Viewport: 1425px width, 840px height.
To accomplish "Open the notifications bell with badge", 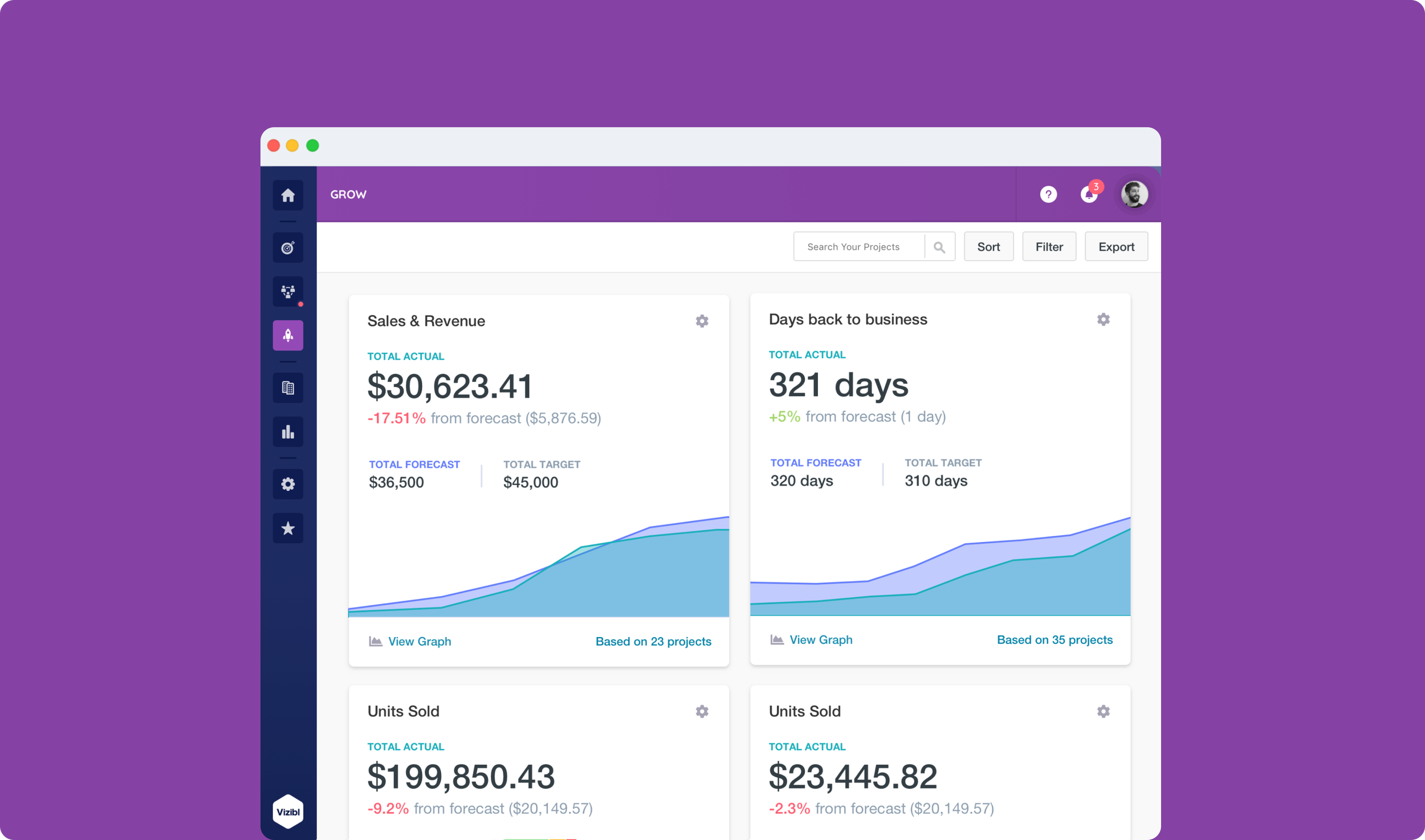I will (1089, 194).
